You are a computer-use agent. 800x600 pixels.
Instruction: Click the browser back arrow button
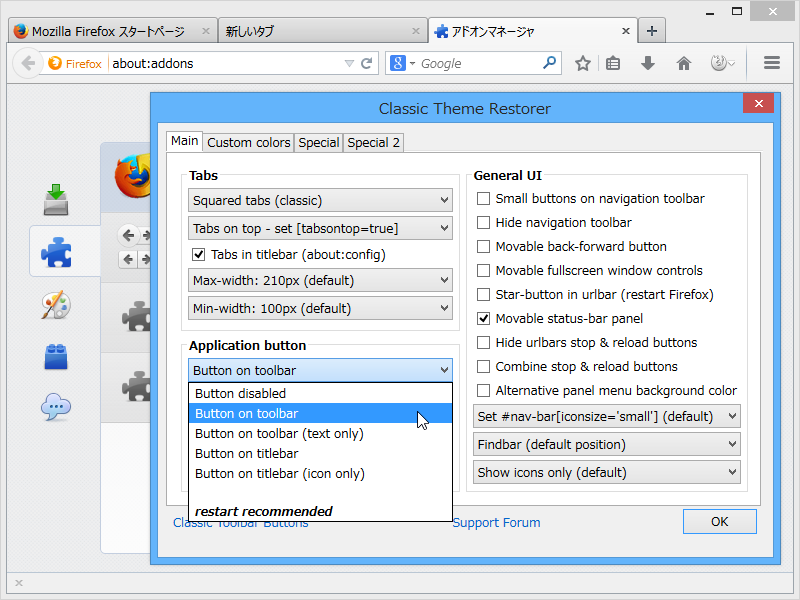tap(27, 64)
